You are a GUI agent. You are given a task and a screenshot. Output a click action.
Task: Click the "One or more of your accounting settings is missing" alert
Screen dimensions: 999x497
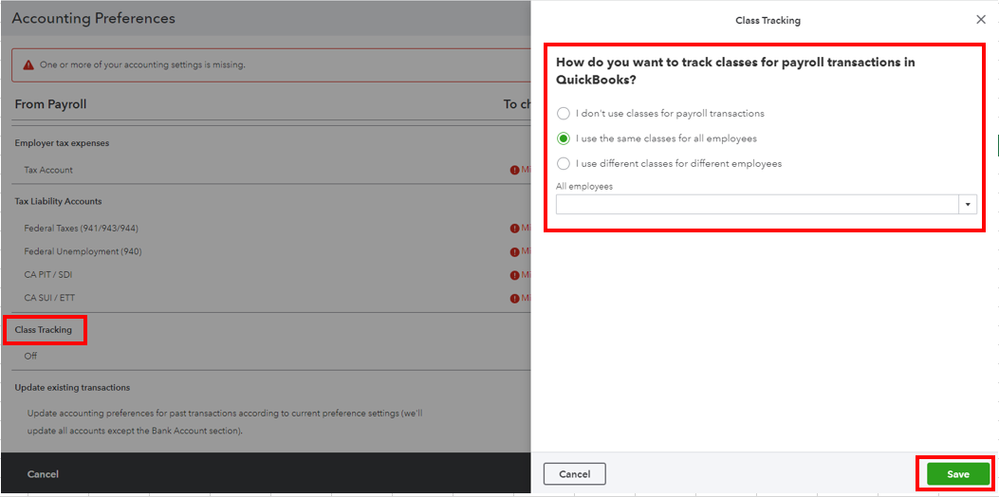[271, 65]
